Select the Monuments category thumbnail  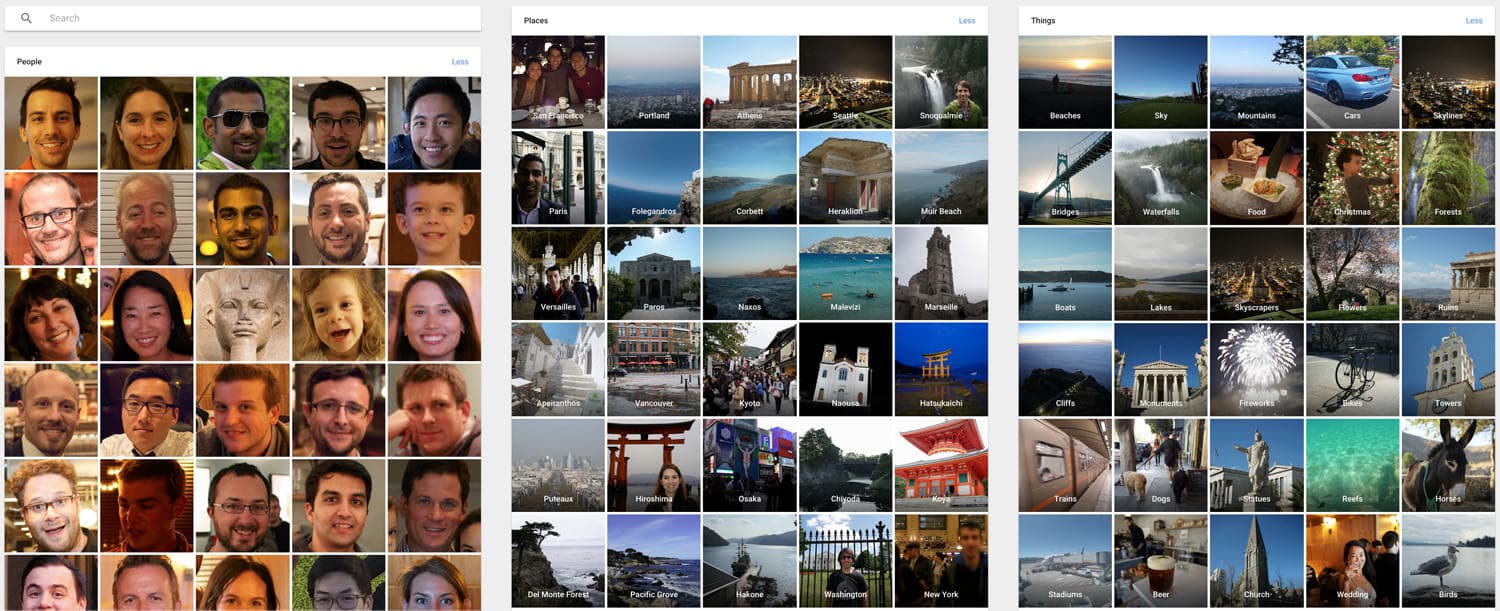click(1161, 369)
